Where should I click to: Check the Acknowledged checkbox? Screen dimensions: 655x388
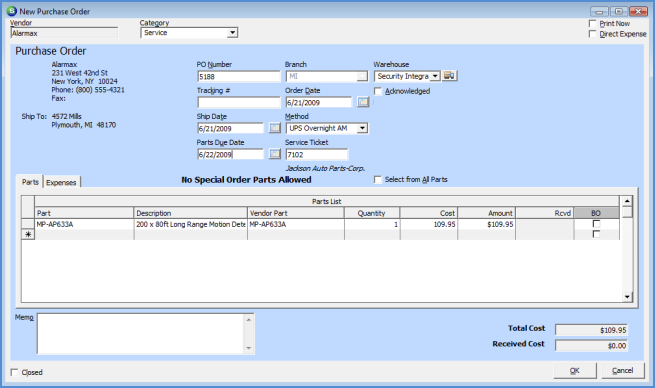(x=378, y=91)
